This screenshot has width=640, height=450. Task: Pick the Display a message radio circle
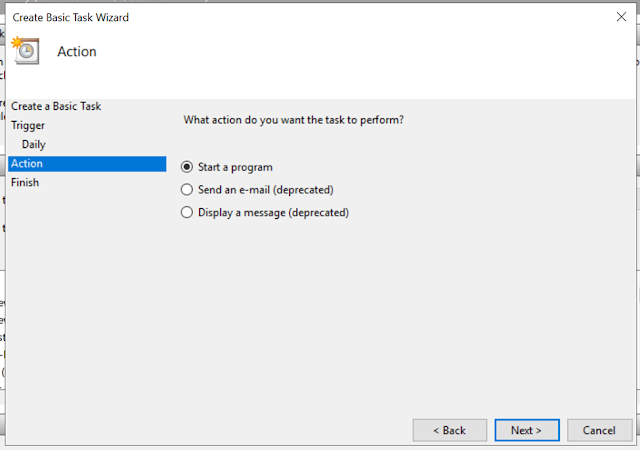pyautogui.click(x=186, y=212)
